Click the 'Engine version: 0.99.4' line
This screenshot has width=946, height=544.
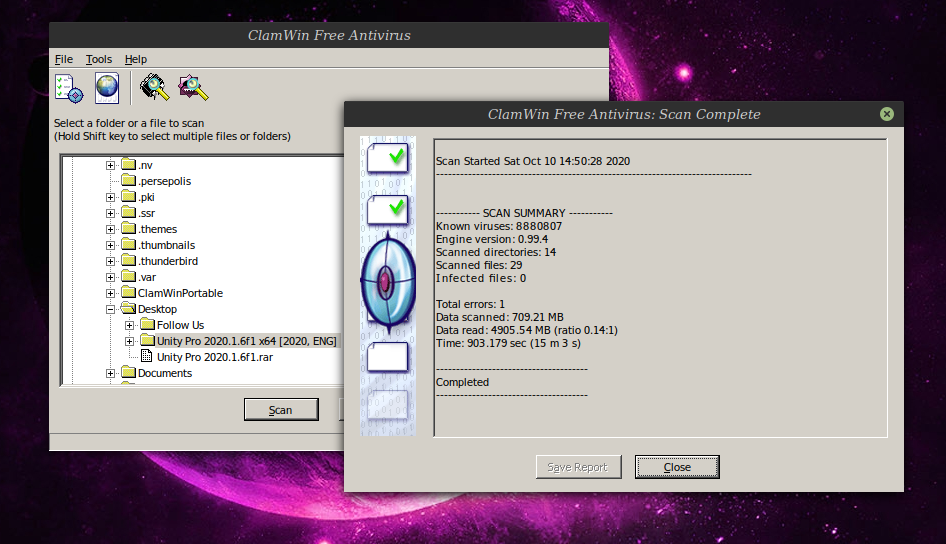(x=492, y=239)
